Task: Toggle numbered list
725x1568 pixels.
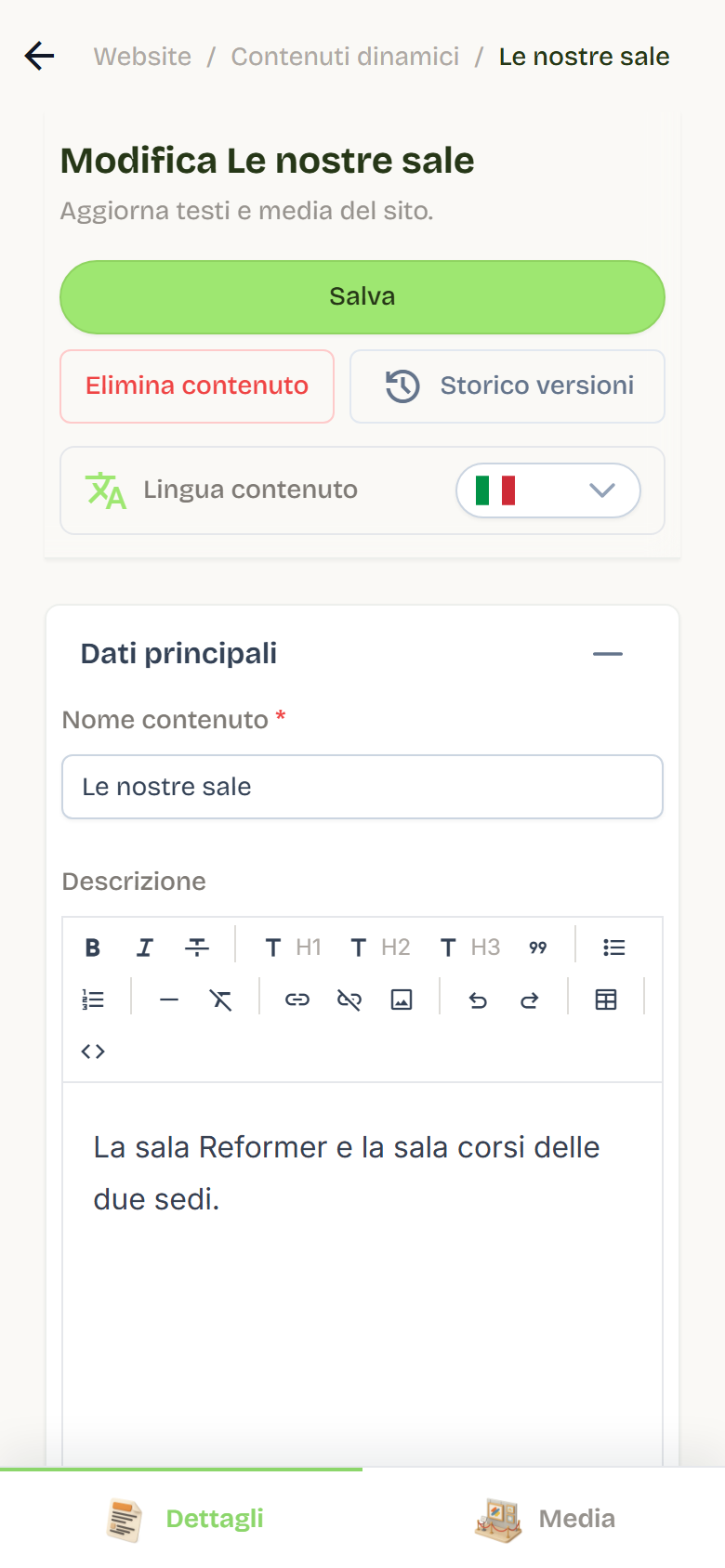Action: [93, 1000]
